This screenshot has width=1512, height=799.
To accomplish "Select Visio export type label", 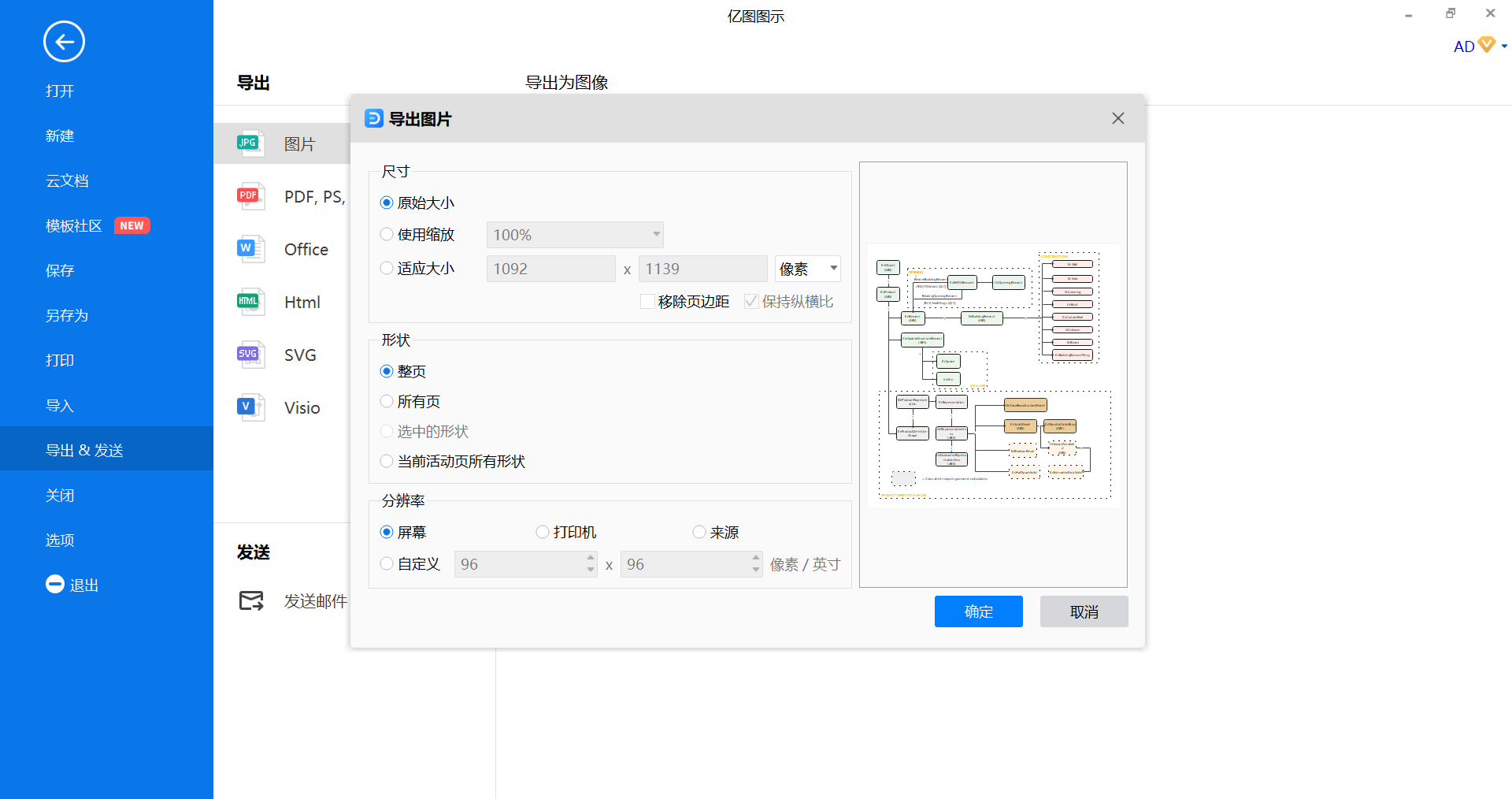I will click(302, 407).
